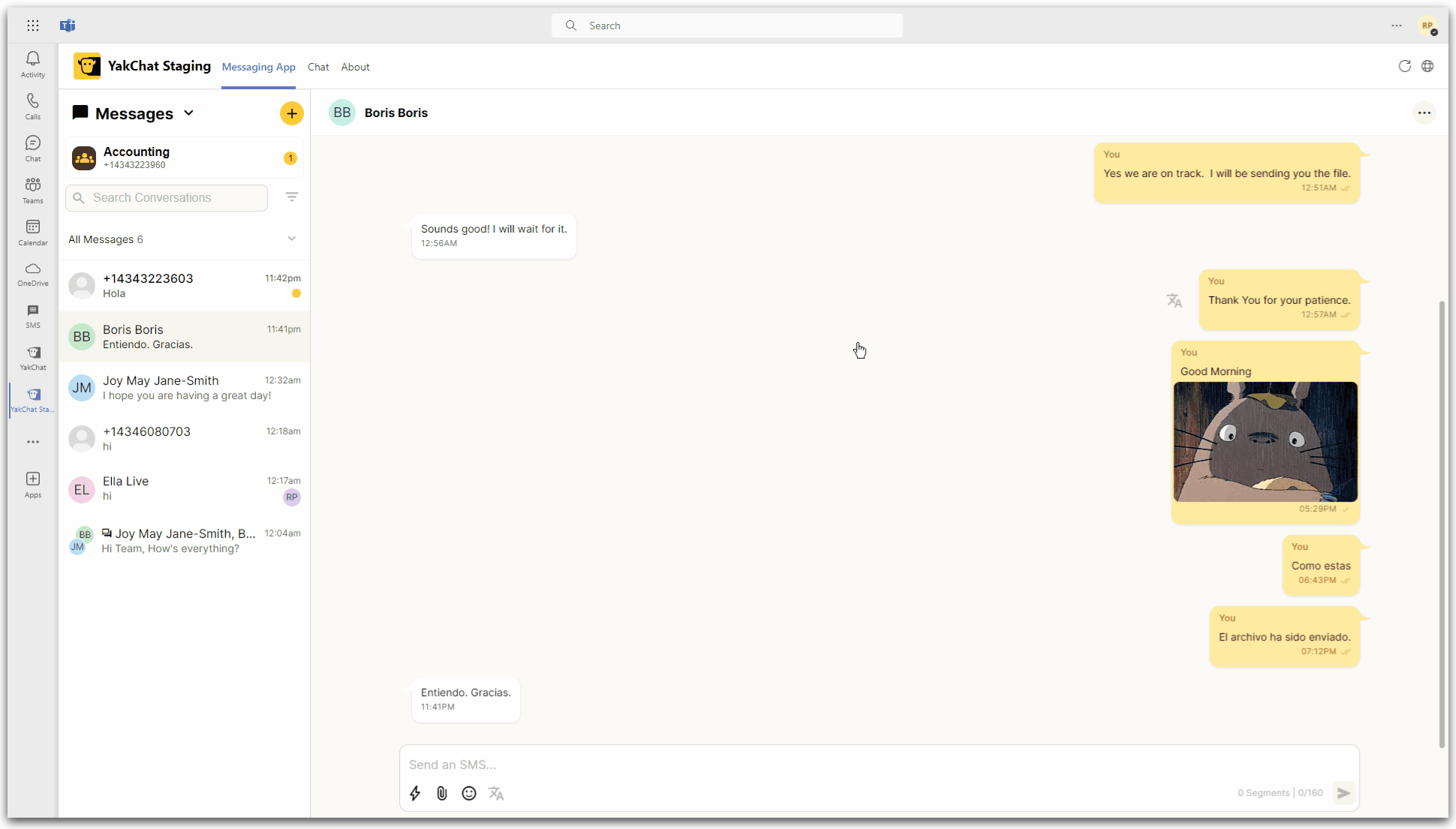
Task: Switch to the Messaging App tab
Action: tap(258, 67)
